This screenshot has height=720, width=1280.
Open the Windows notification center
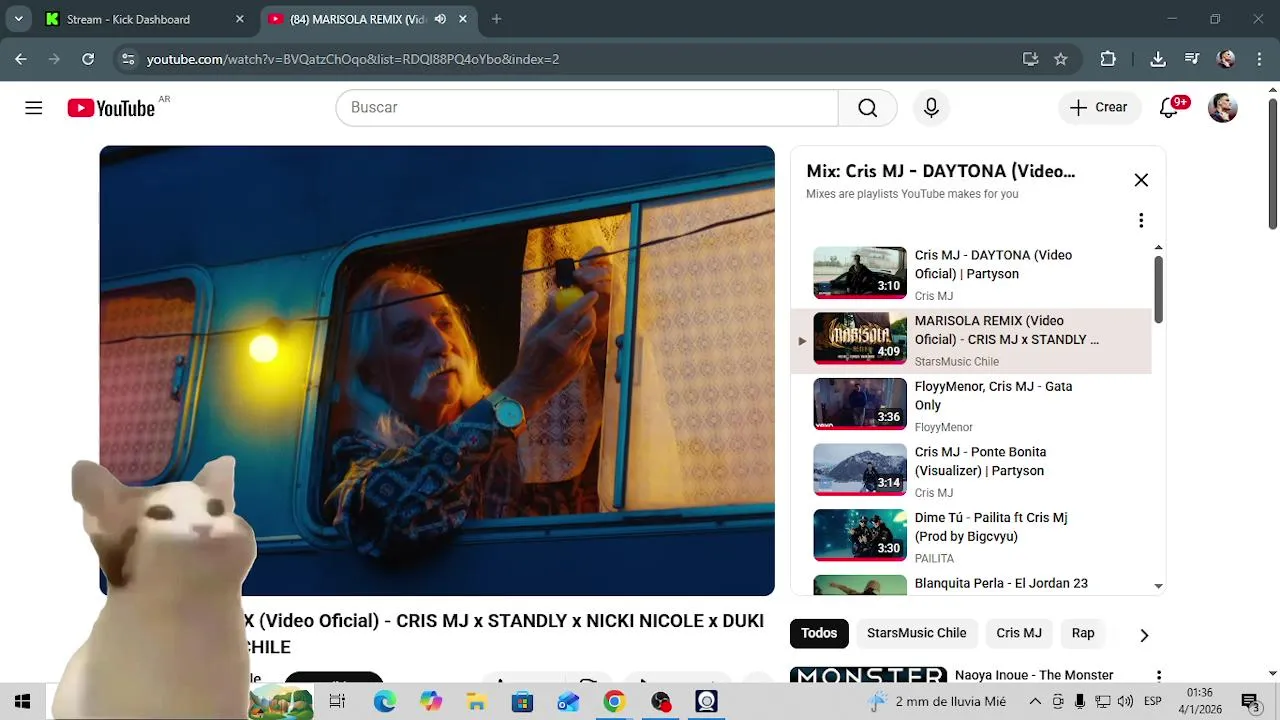point(1250,701)
